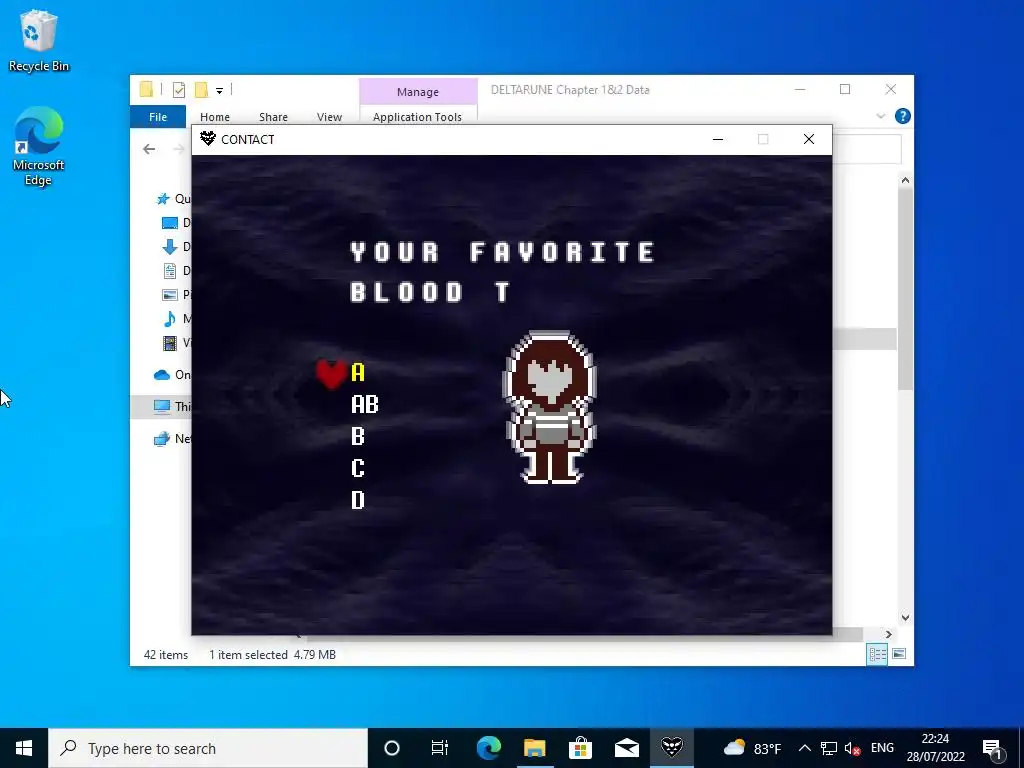1024x768 pixels.
Task: Switch Explorer to details view
Action: tap(877, 654)
